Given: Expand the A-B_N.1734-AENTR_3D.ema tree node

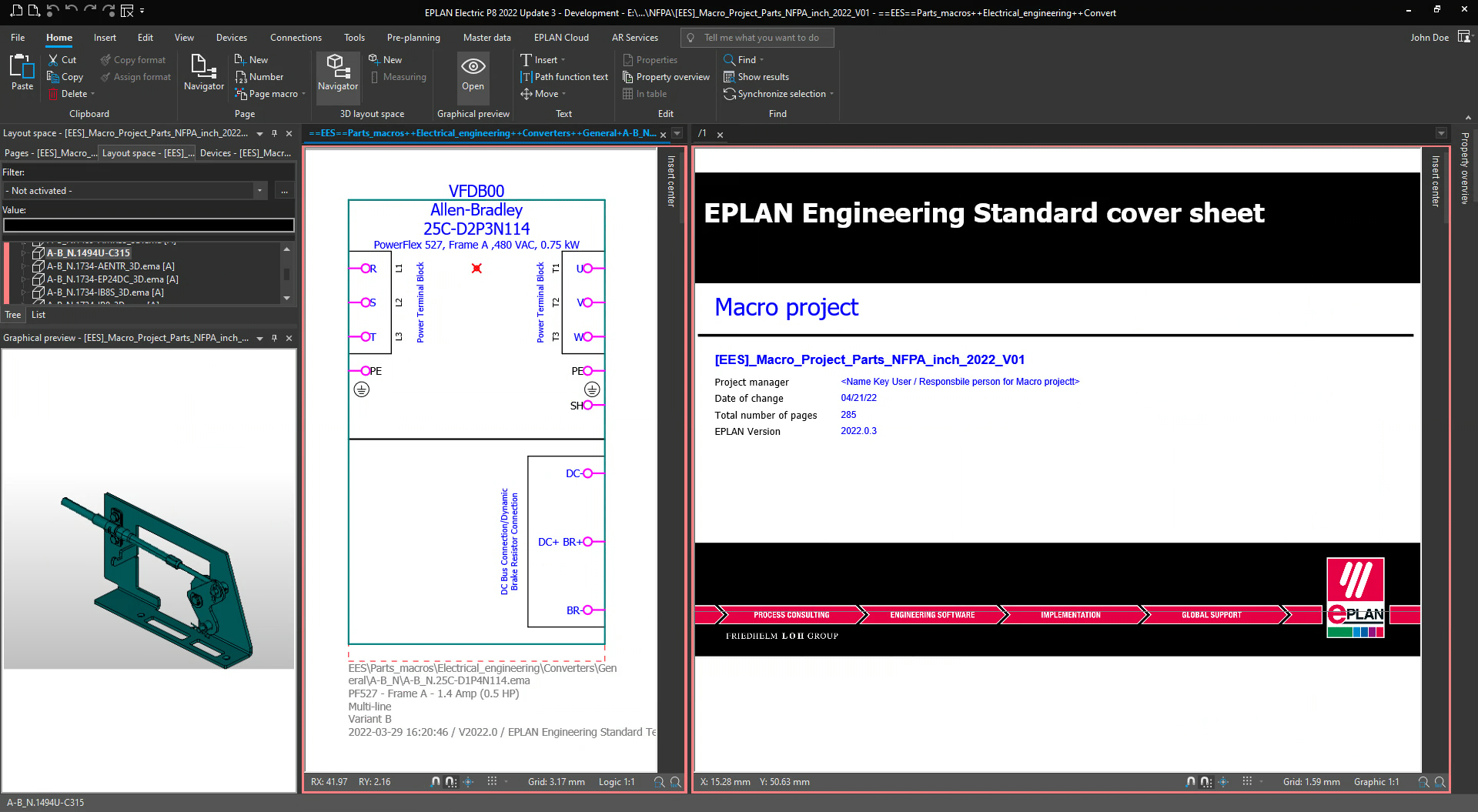Looking at the screenshot, I should point(24,266).
